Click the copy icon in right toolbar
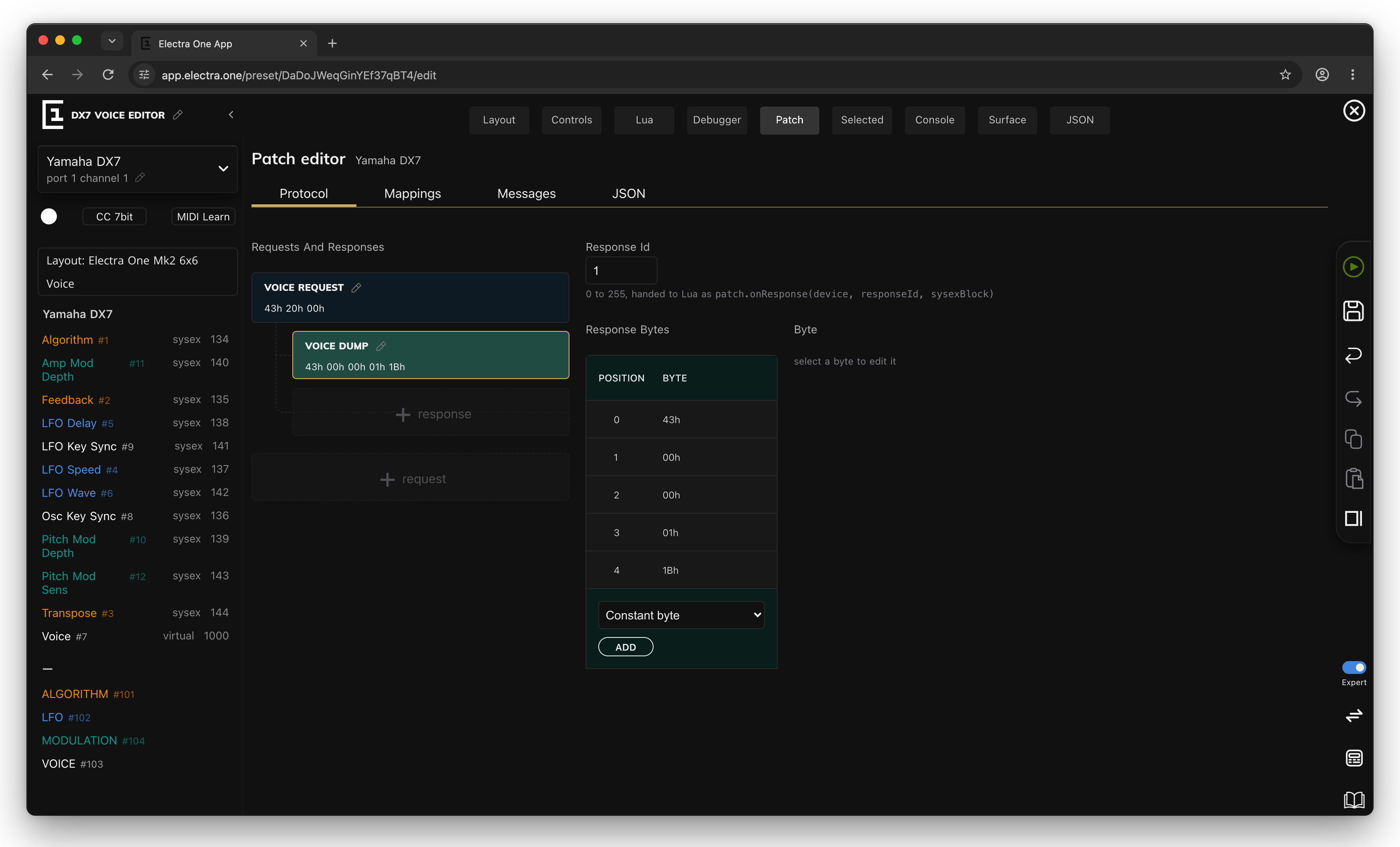Screen dimensions: 1400x847 tap(1354, 439)
